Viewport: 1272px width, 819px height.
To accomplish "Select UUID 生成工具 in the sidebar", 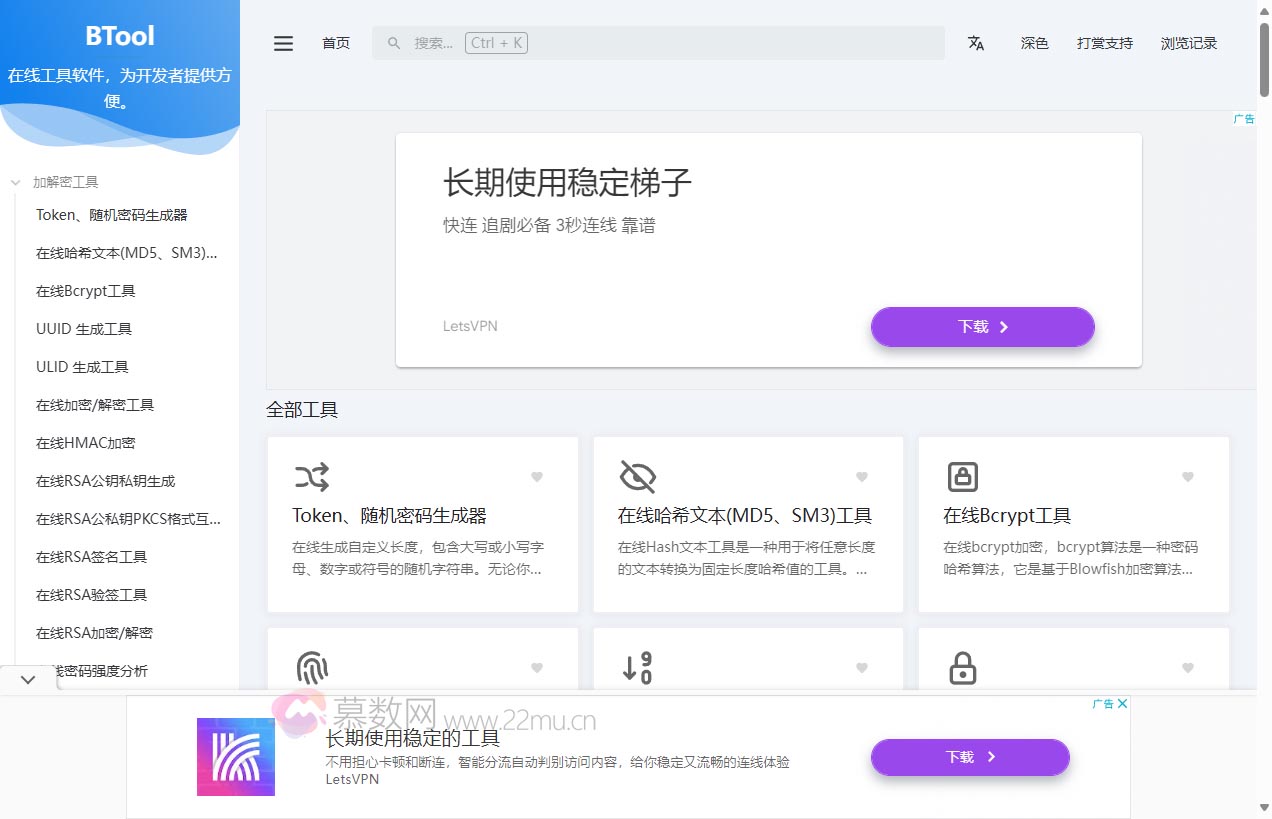I will pyautogui.click(x=84, y=329).
